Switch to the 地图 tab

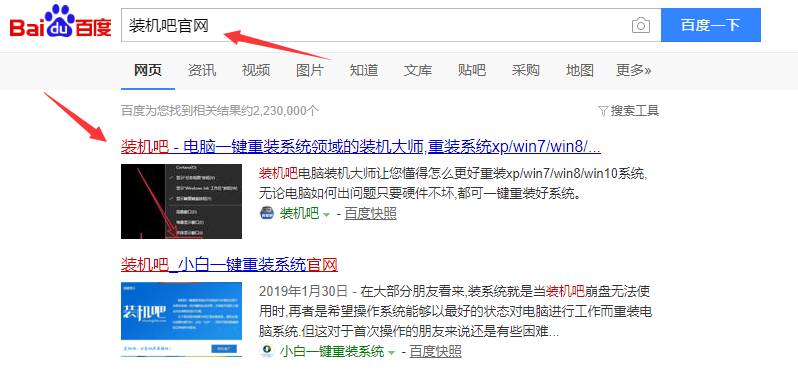pyautogui.click(x=580, y=70)
